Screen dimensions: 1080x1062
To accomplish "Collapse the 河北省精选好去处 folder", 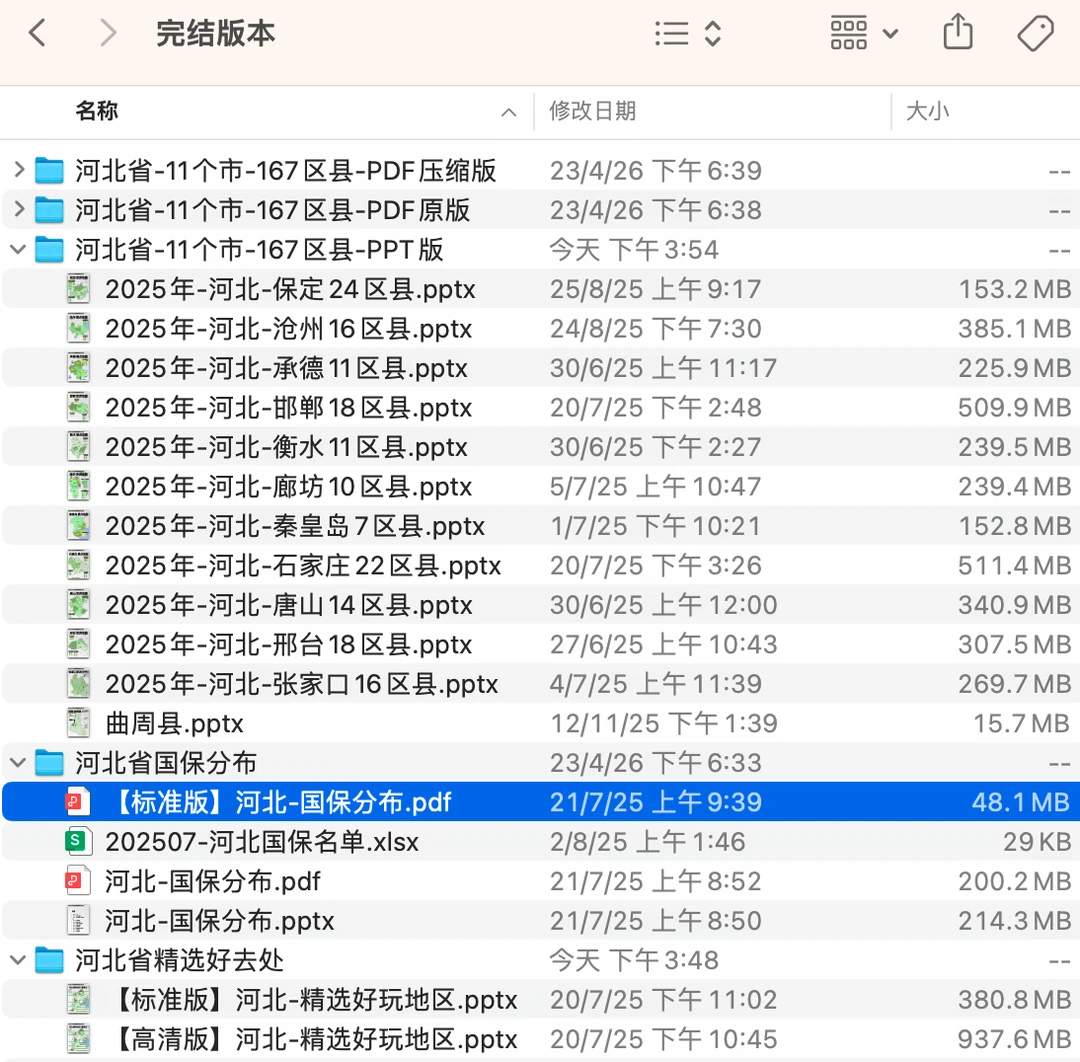I will click(19, 960).
